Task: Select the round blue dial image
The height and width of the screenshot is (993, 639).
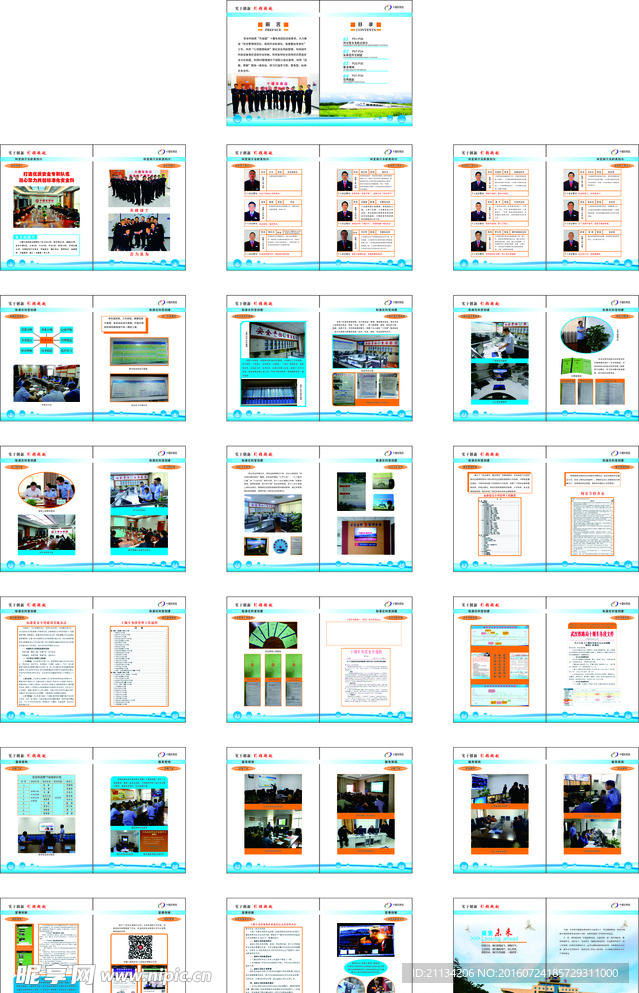Action: (x=282, y=544)
